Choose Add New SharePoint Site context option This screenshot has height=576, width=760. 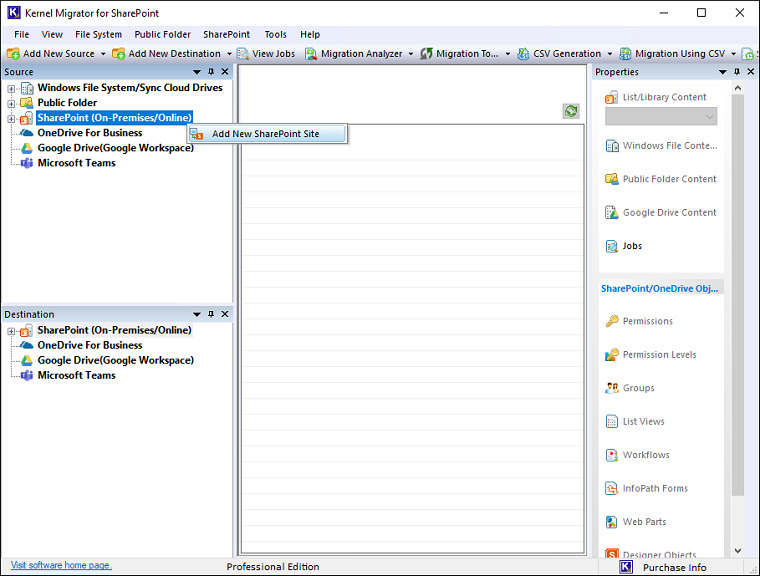click(268, 134)
